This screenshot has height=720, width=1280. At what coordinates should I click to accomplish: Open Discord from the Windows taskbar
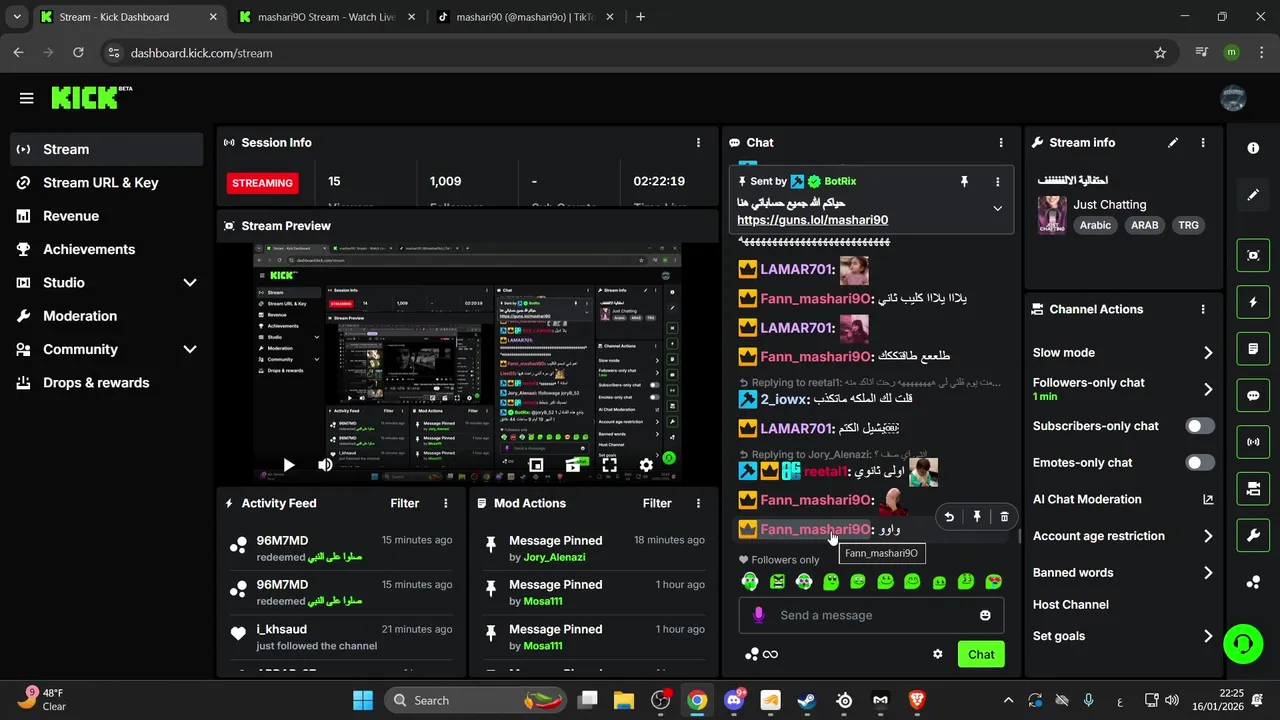tap(734, 700)
